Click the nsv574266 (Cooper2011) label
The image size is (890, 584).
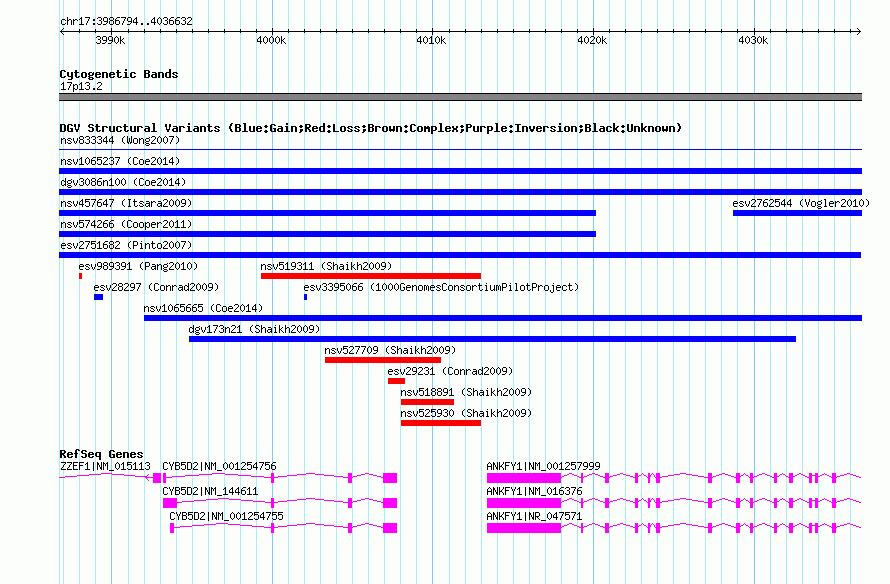(x=126, y=224)
